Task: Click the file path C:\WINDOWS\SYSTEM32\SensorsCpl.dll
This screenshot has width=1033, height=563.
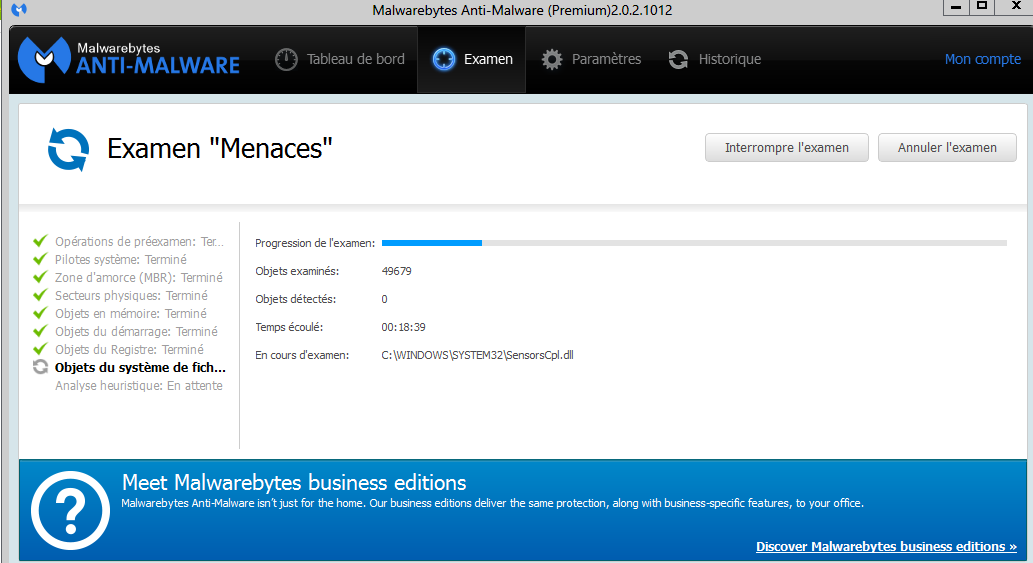Action: point(478,355)
